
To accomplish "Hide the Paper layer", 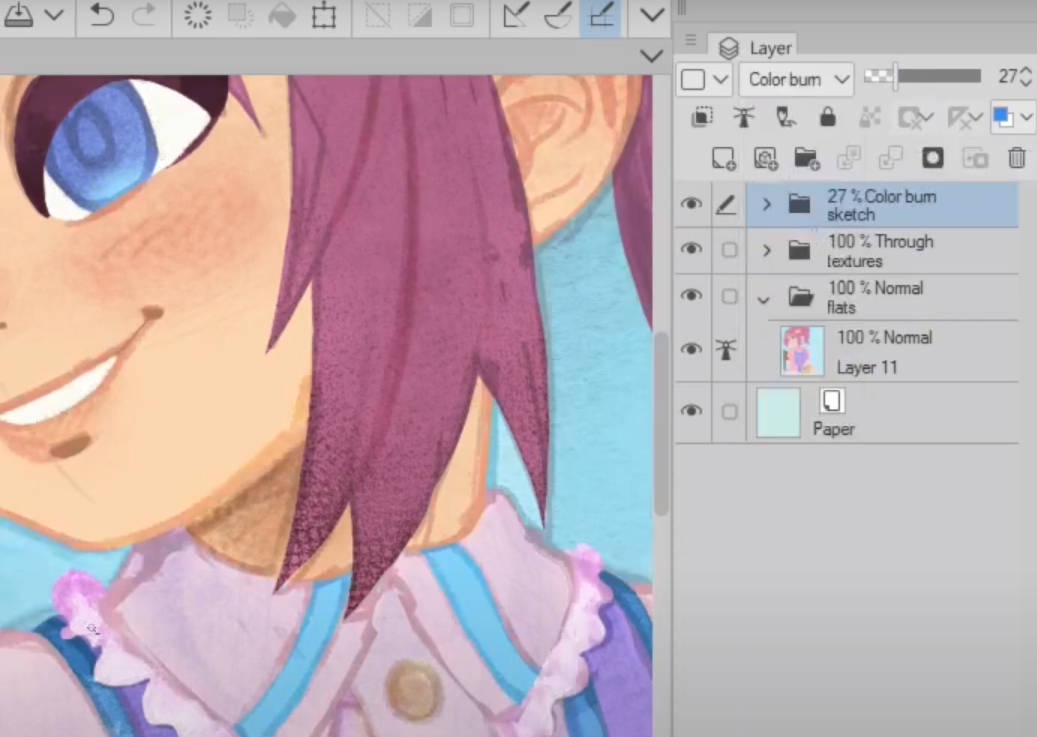I will pyautogui.click(x=691, y=412).
